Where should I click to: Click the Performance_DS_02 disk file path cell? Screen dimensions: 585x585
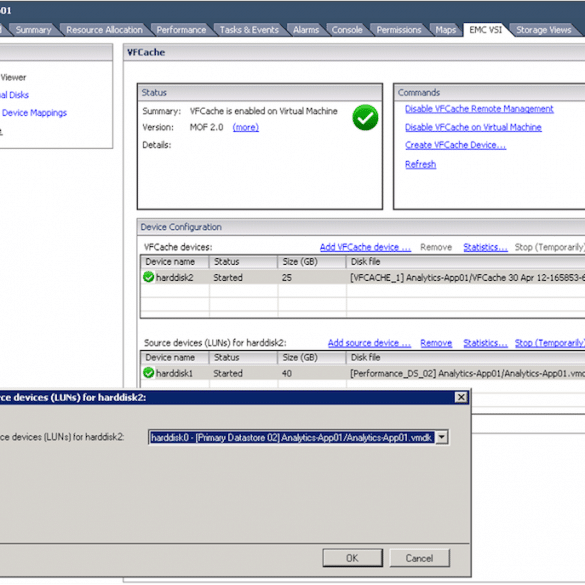467,373
